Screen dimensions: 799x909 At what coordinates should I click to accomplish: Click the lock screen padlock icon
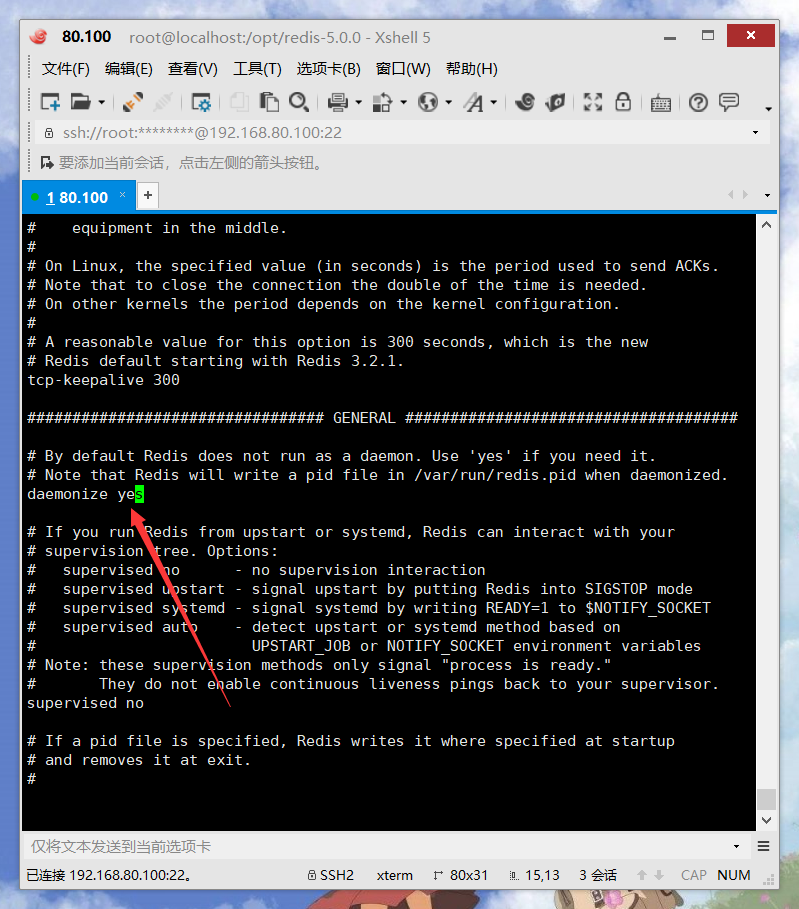pos(623,101)
